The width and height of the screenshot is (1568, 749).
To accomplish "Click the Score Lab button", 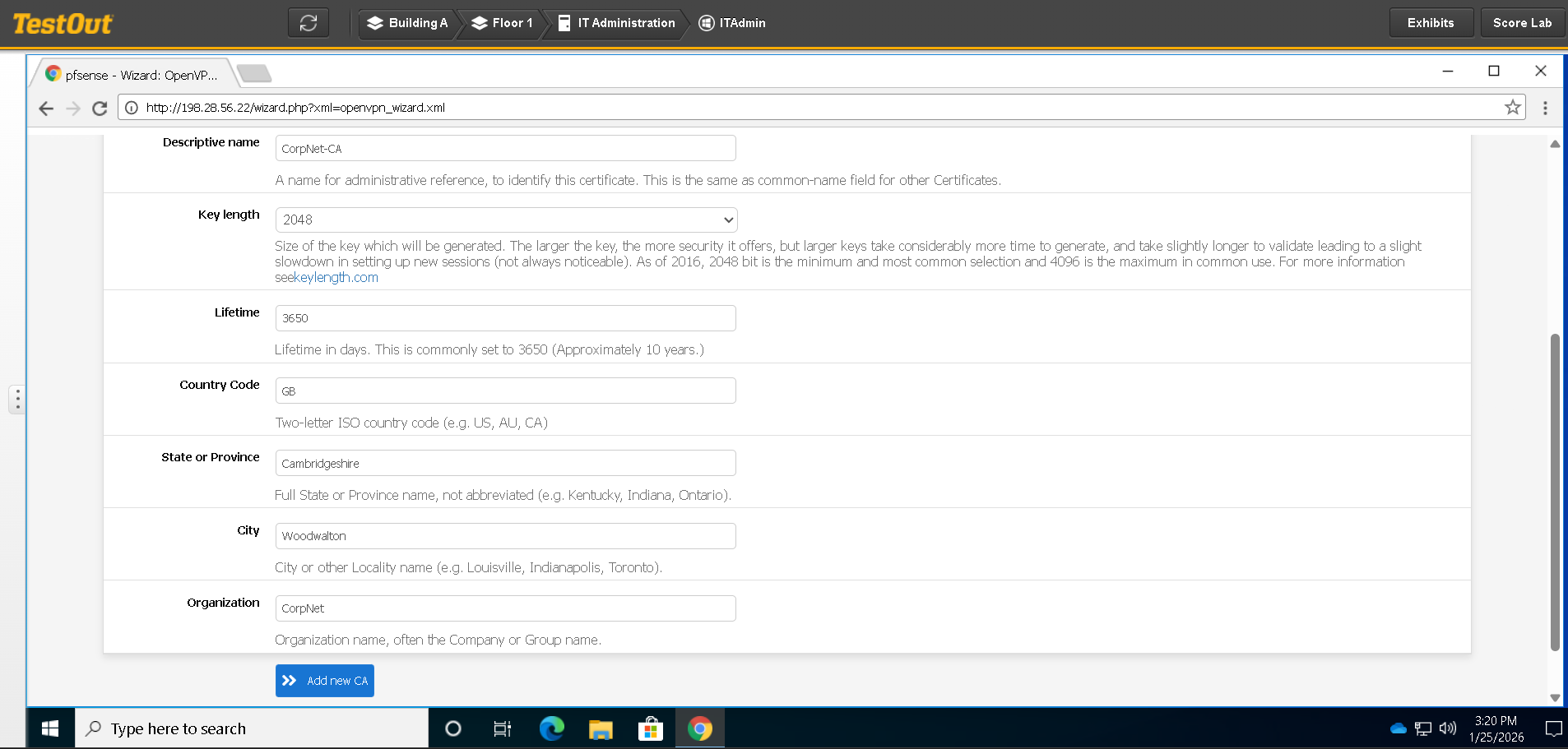I will click(1522, 23).
